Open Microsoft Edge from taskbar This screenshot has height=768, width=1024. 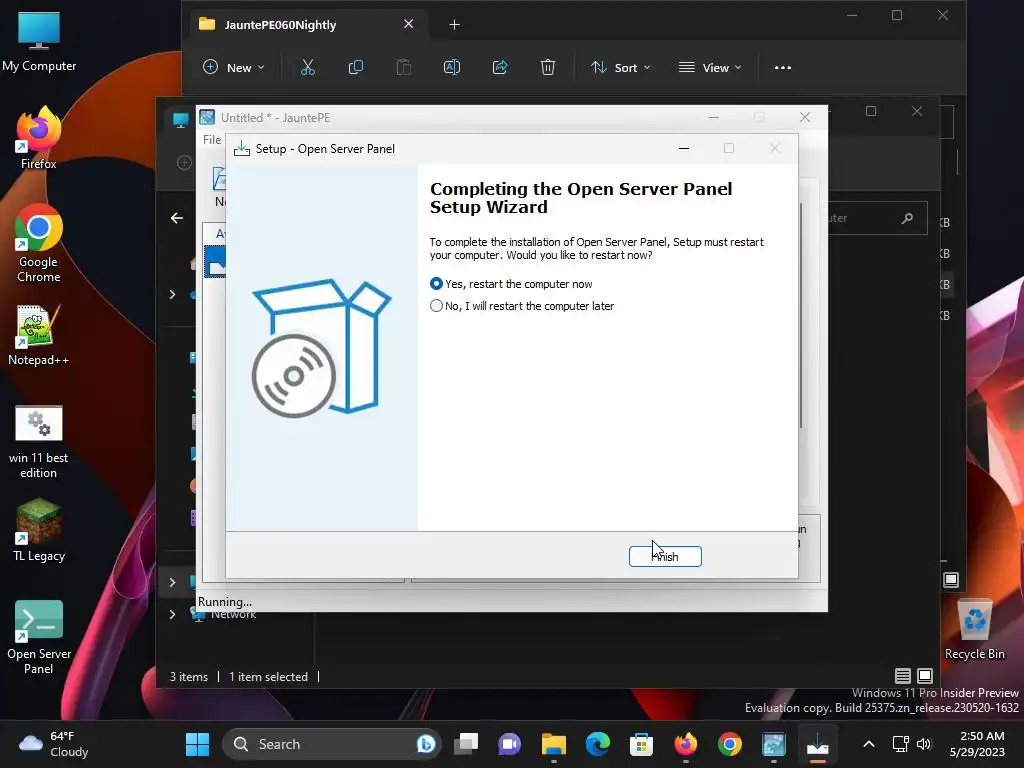(x=598, y=744)
